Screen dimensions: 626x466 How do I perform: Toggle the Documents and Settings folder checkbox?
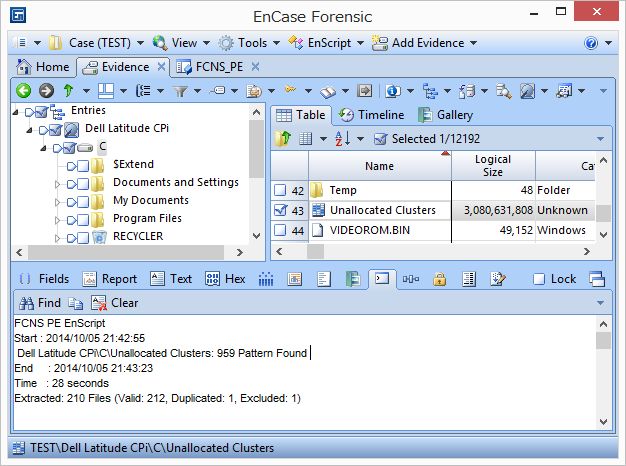tap(83, 184)
